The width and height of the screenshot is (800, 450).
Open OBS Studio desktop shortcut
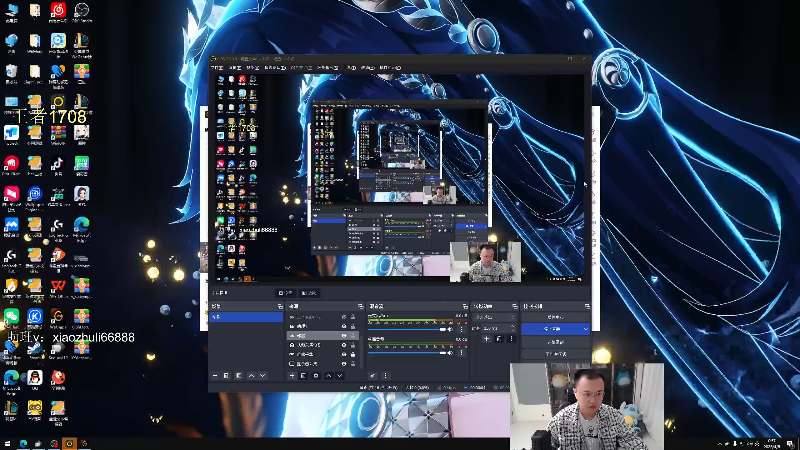82,12
